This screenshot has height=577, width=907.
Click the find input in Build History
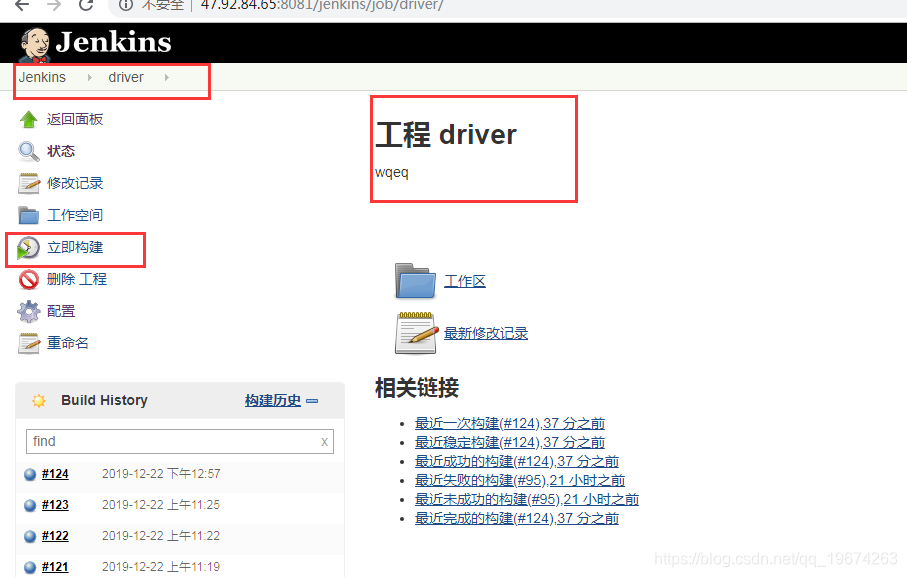180,441
